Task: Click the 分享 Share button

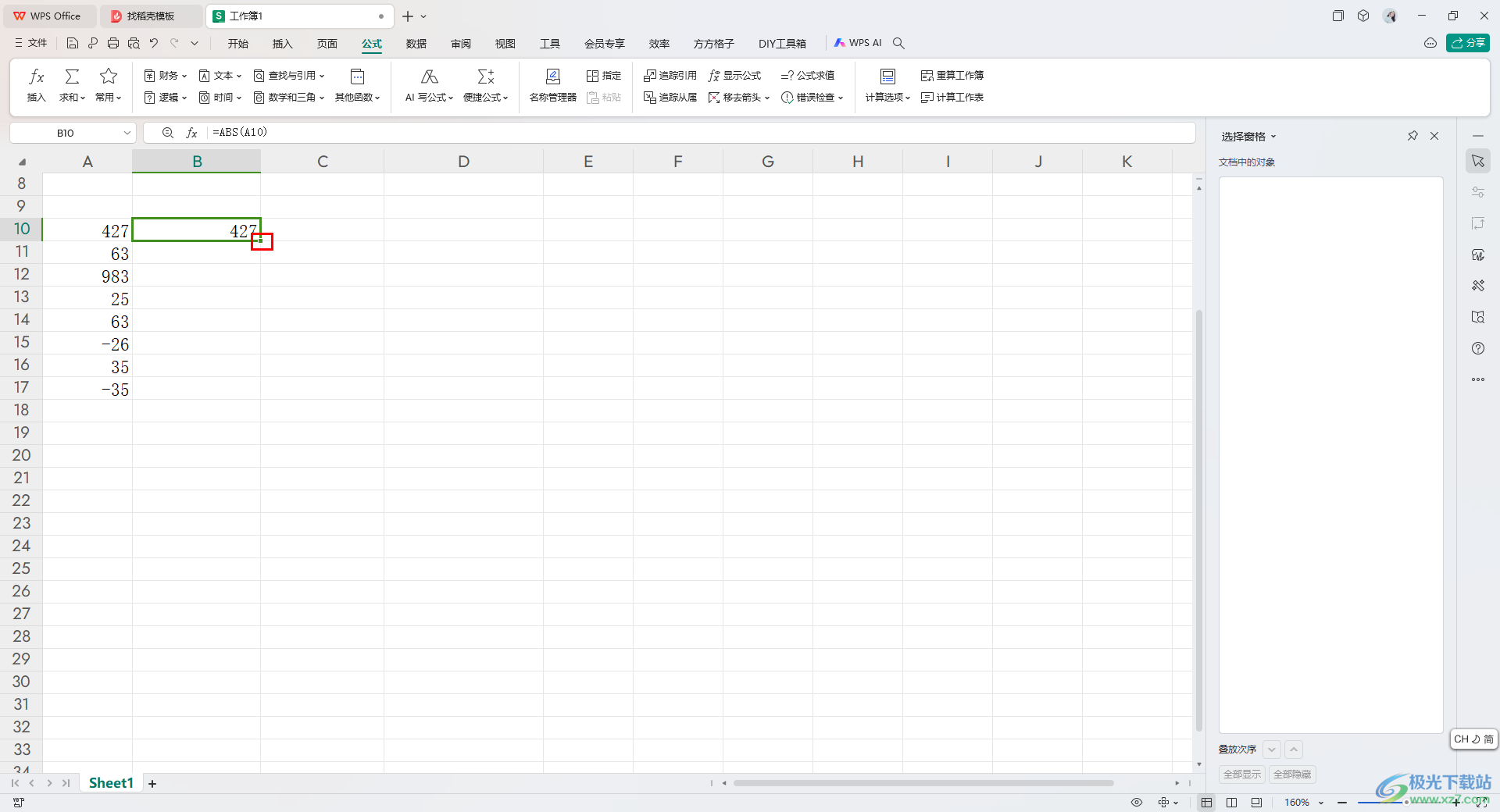Action: [x=1468, y=44]
